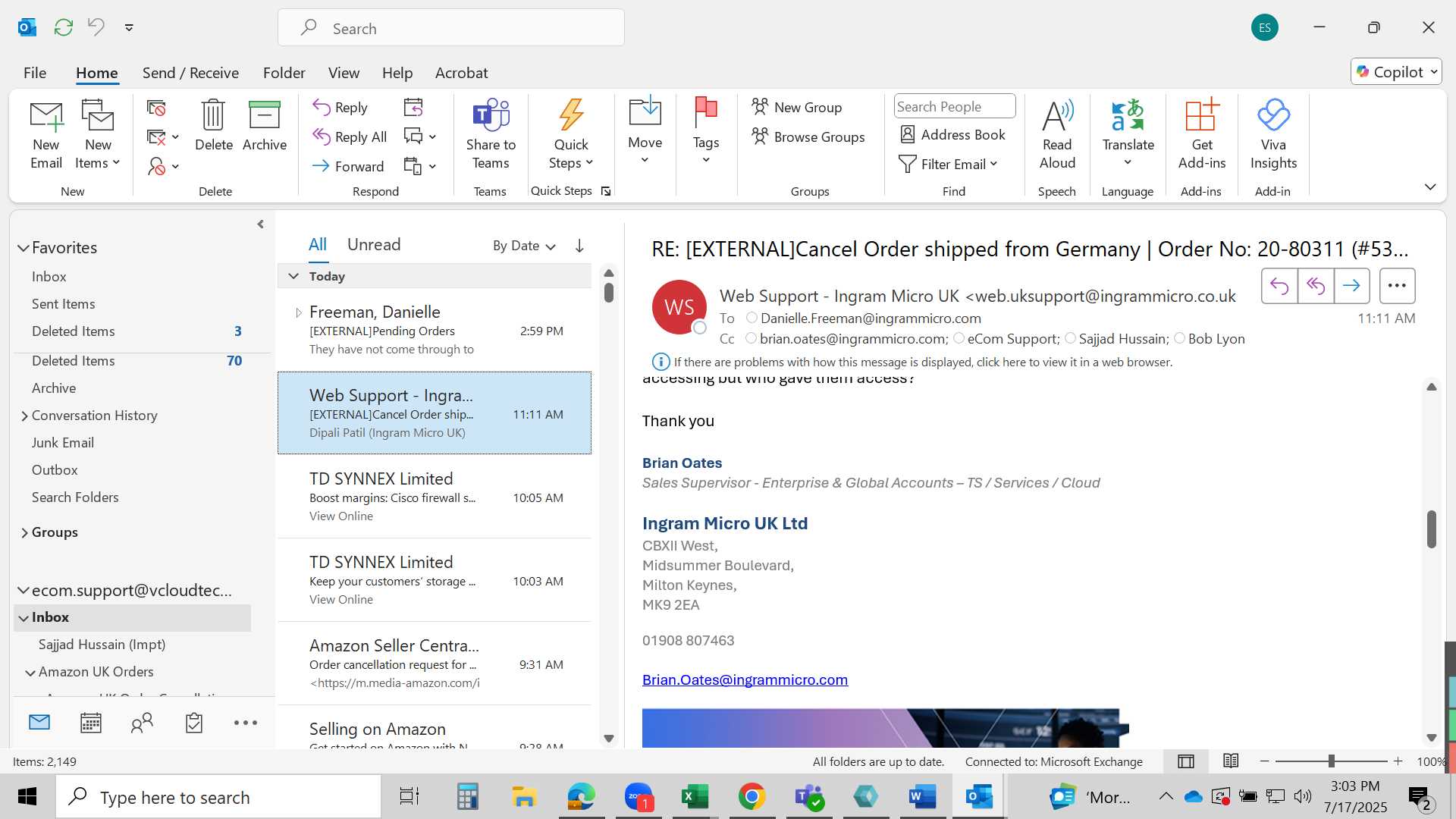Click the view in web browser info bar

coord(923,362)
